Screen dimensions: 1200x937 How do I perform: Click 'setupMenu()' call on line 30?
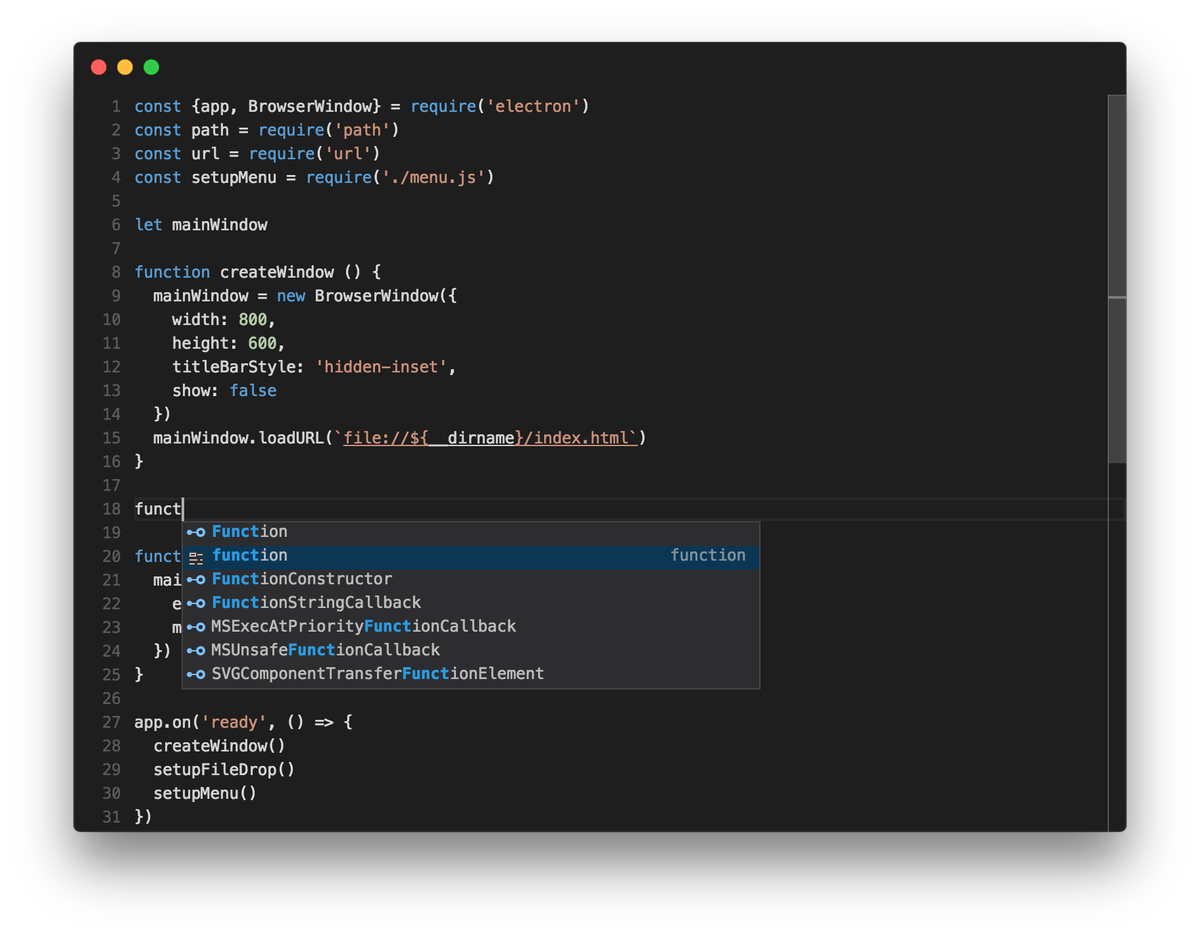205,794
